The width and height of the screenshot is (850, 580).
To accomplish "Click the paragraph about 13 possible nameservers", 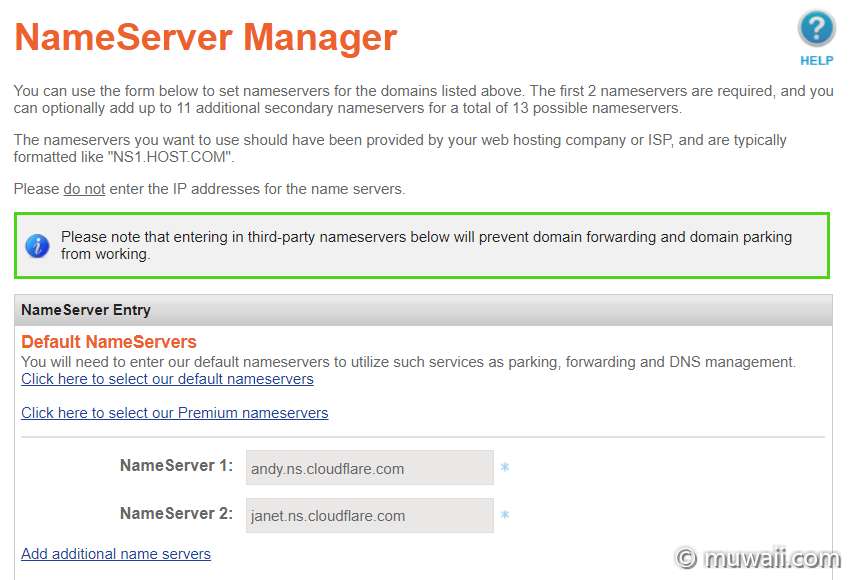I will [423, 99].
